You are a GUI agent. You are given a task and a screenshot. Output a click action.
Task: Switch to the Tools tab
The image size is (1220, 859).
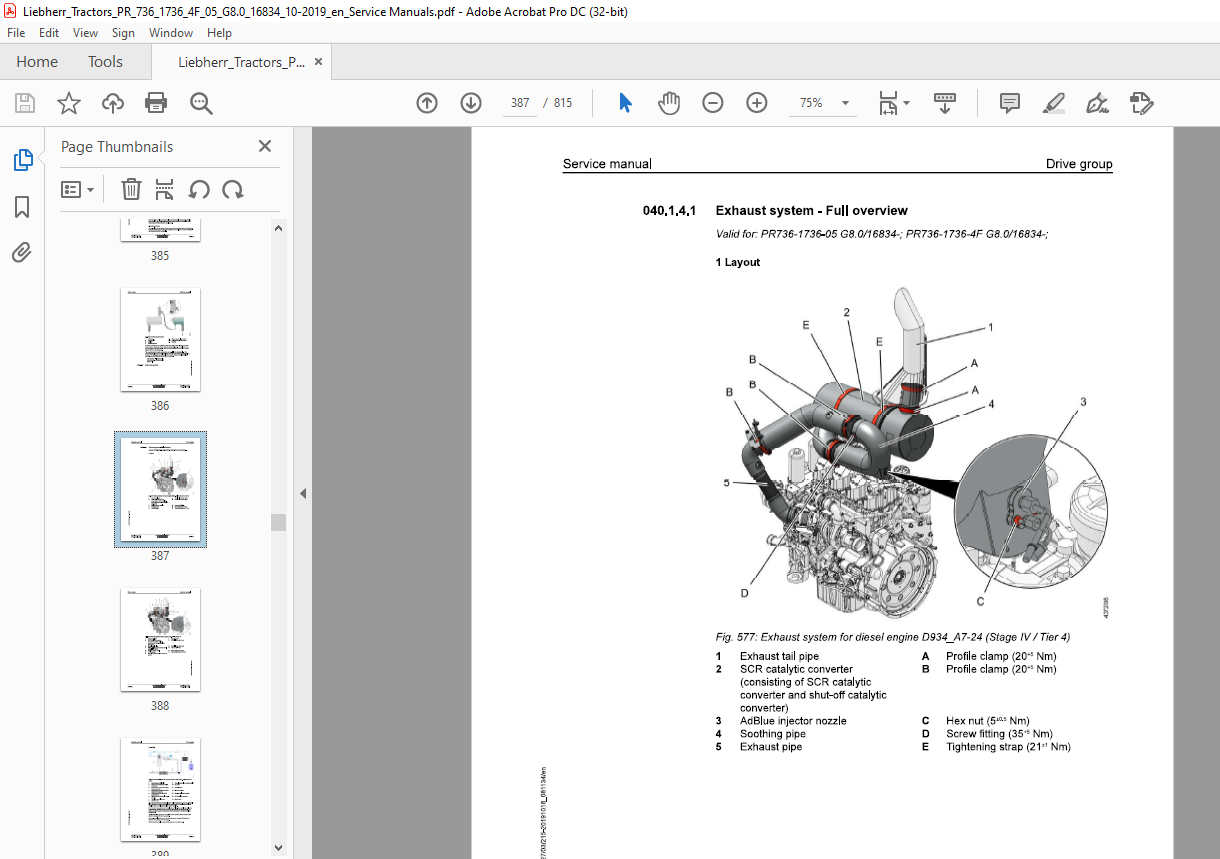click(105, 62)
